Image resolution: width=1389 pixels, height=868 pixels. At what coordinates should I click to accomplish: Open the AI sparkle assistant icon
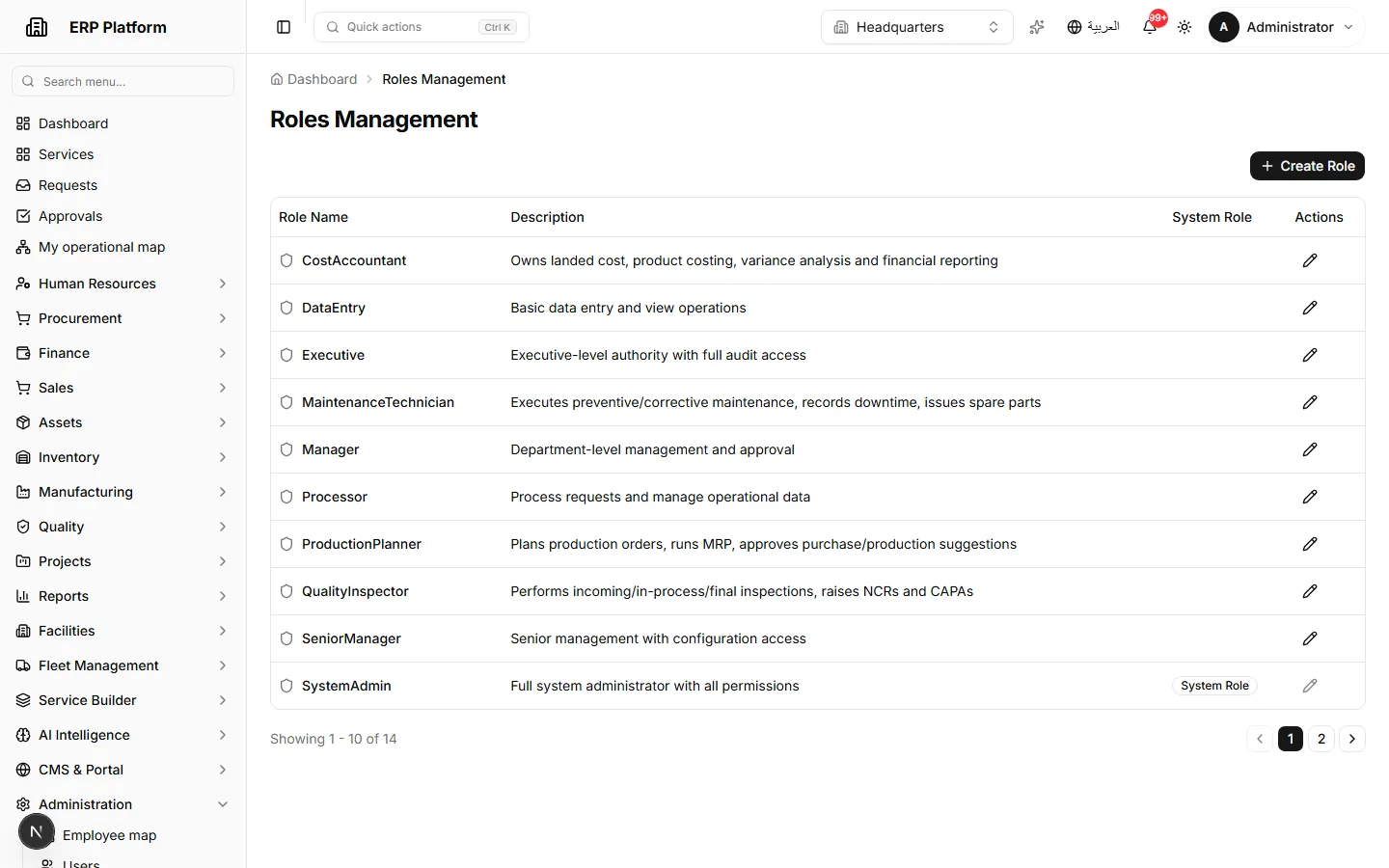pyautogui.click(x=1037, y=27)
